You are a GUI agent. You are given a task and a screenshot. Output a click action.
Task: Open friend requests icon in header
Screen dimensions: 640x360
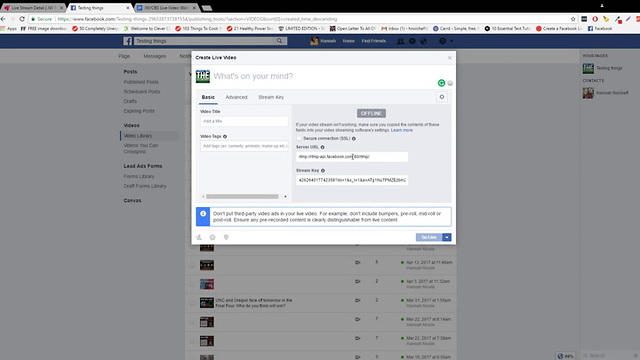click(x=400, y=41)
